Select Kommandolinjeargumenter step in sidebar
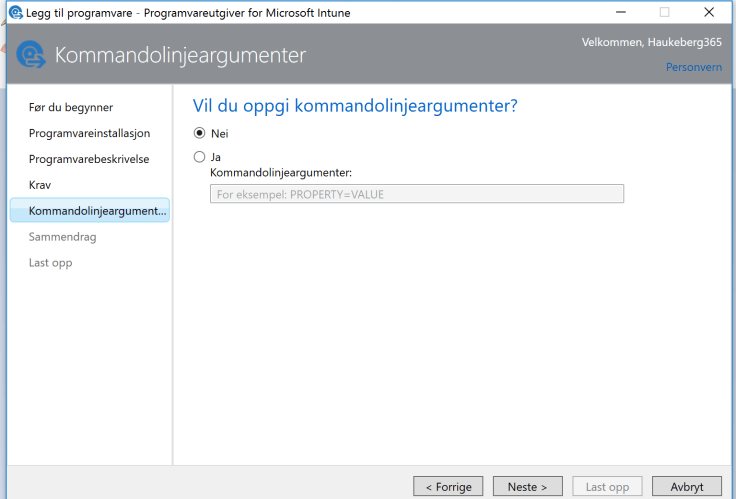 click(x=90, y=210)
